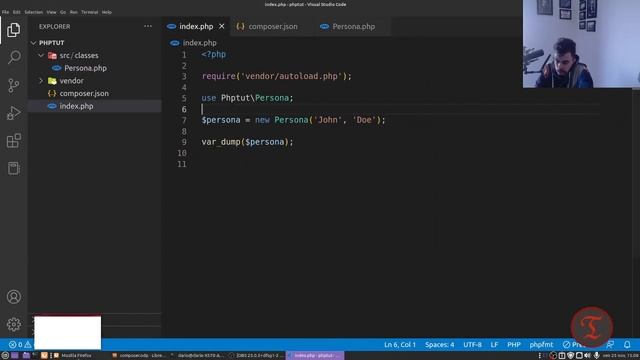The height and width of the screenshot is (360, 640).
Task: Open the Explorer view in activity bar
Action: tap(13, 30)
